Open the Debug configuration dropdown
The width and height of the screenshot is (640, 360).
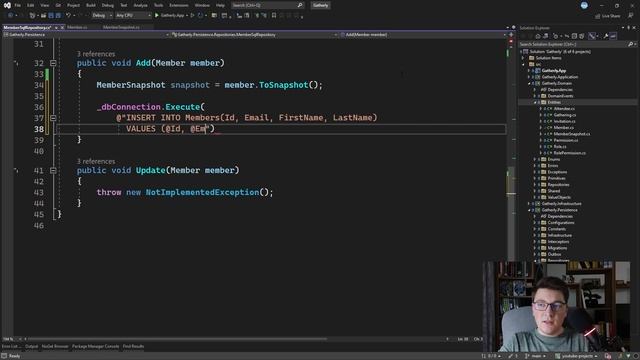pos(102,16)
